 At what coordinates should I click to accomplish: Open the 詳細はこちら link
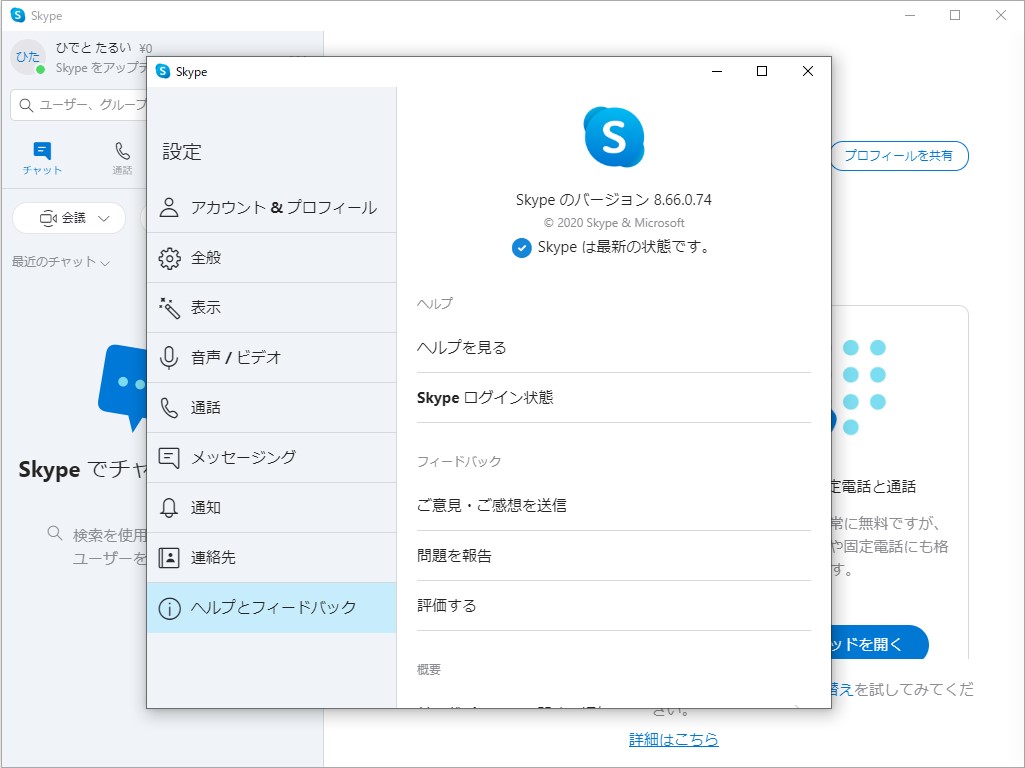pyautogui.click(x=673, y=739)
